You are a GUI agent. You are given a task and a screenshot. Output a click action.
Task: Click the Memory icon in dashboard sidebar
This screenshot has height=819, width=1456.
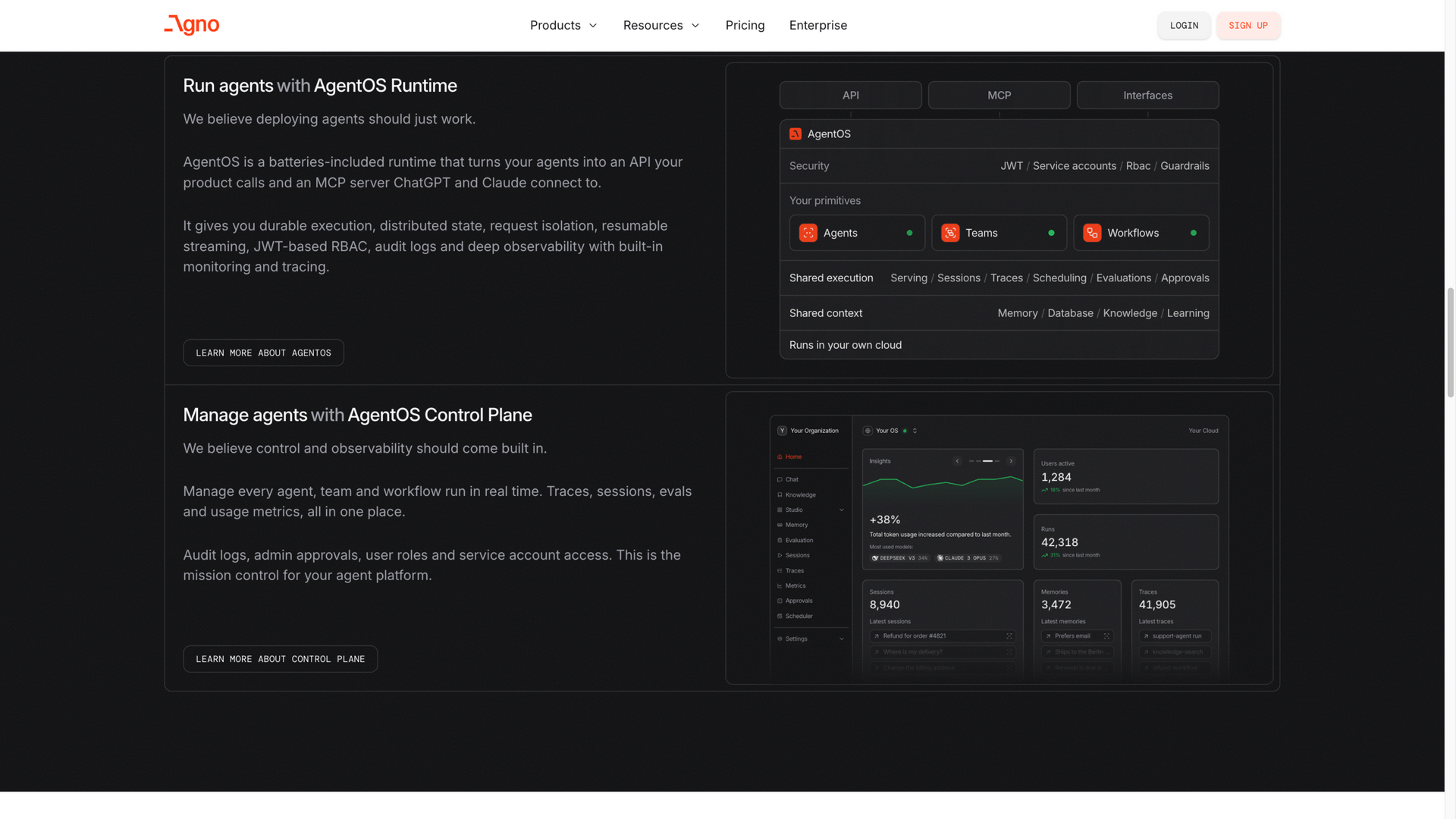pyautogui.click(x=780, y=525)
